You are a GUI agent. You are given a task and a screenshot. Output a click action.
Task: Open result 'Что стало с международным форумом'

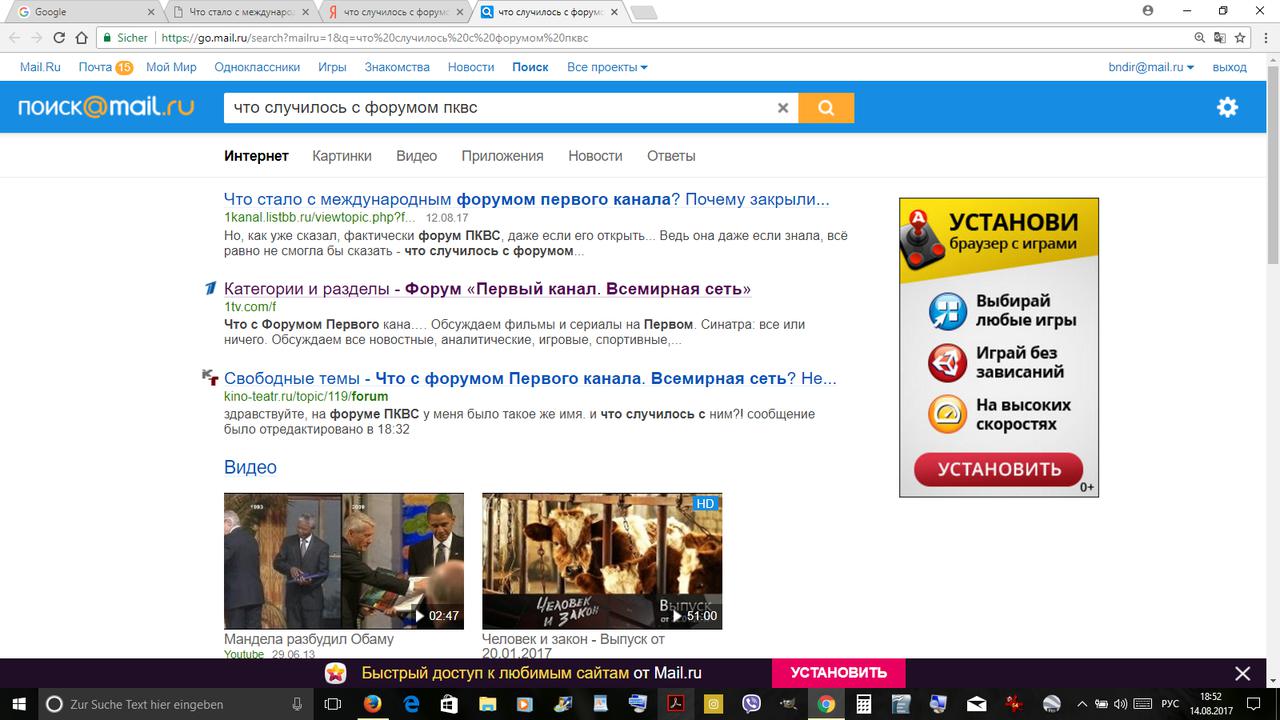tap(527, 199)
